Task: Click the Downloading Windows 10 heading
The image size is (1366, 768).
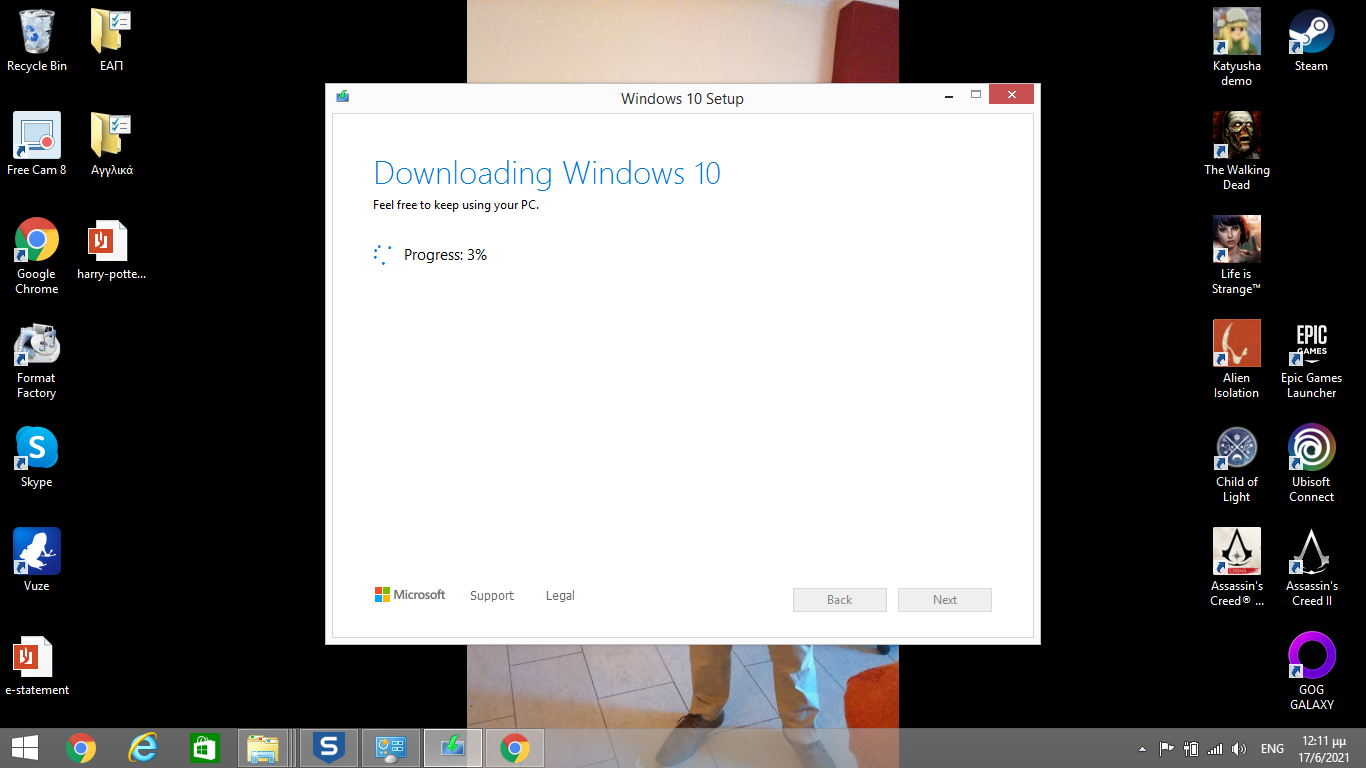Action: 547,173
